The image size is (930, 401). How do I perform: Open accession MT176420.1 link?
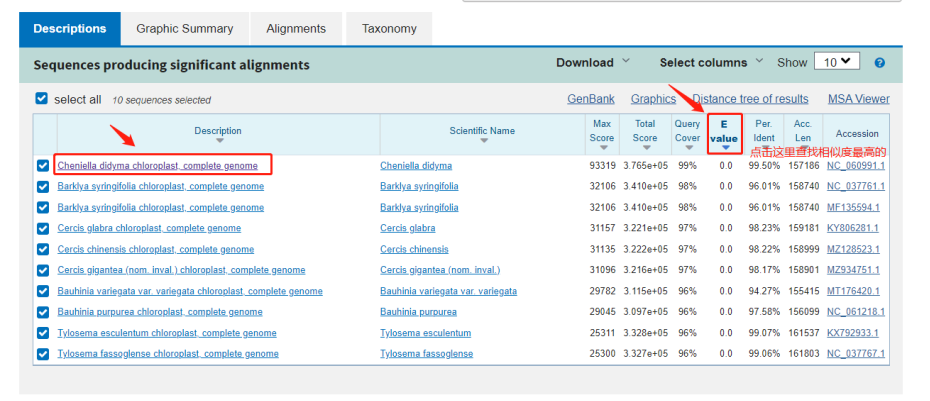[854, 291]
